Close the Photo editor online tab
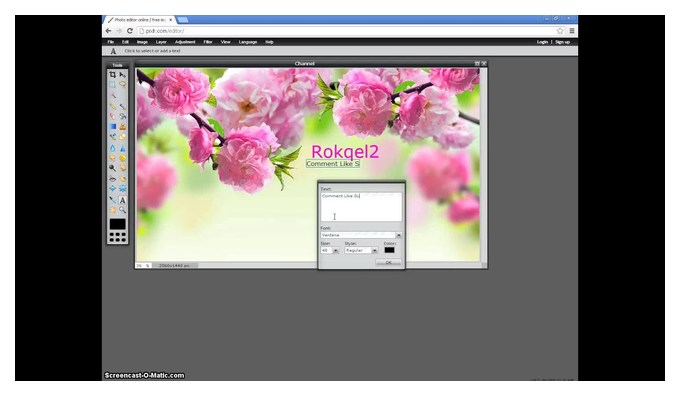The width and height of the screenshot is (680, 396). 170,20
